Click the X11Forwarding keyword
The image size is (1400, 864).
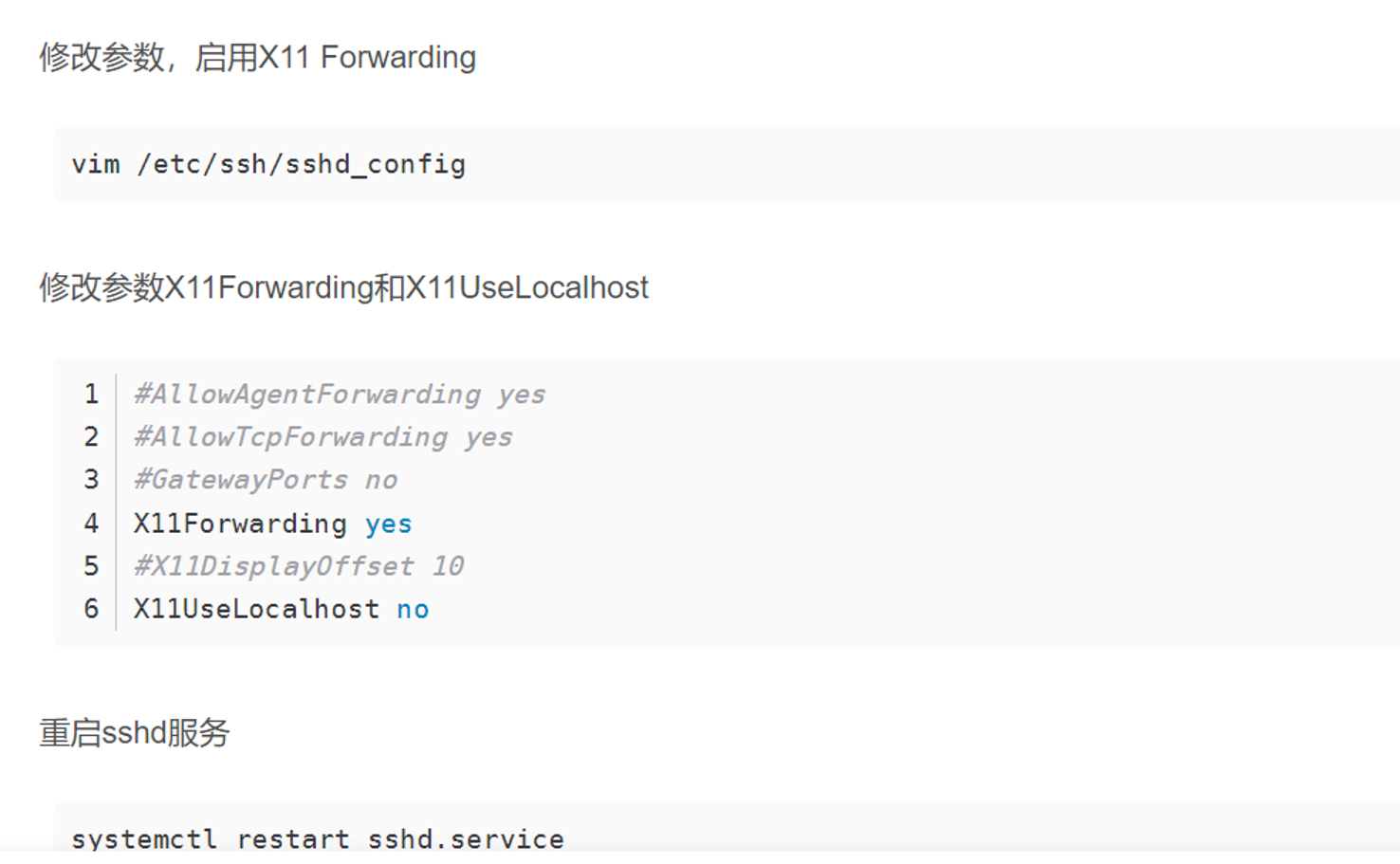point(240,524)
